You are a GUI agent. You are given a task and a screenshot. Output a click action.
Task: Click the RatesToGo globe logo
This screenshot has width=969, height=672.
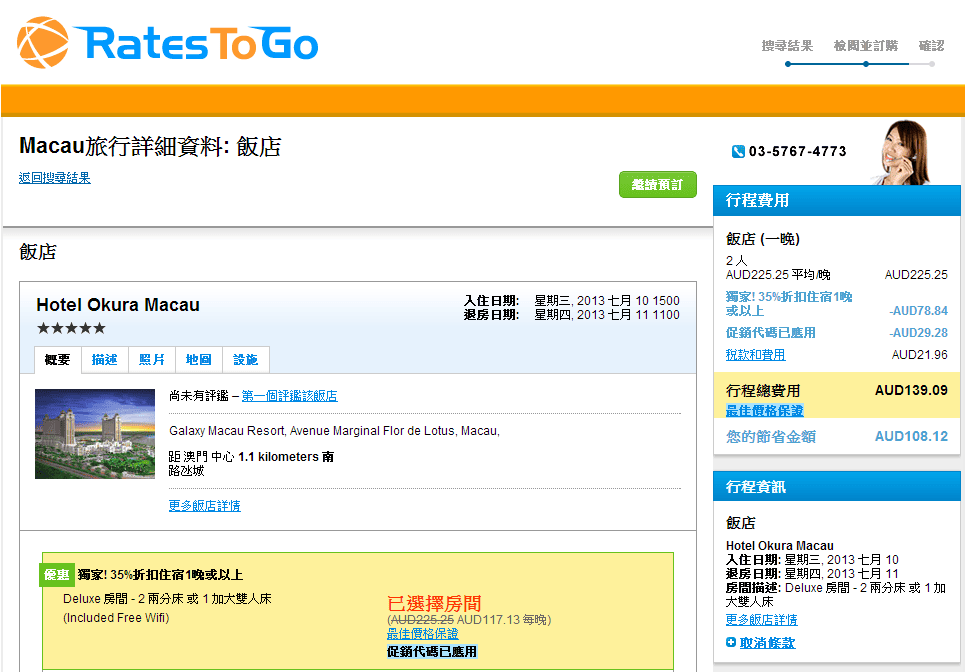(x=43, y=43)
